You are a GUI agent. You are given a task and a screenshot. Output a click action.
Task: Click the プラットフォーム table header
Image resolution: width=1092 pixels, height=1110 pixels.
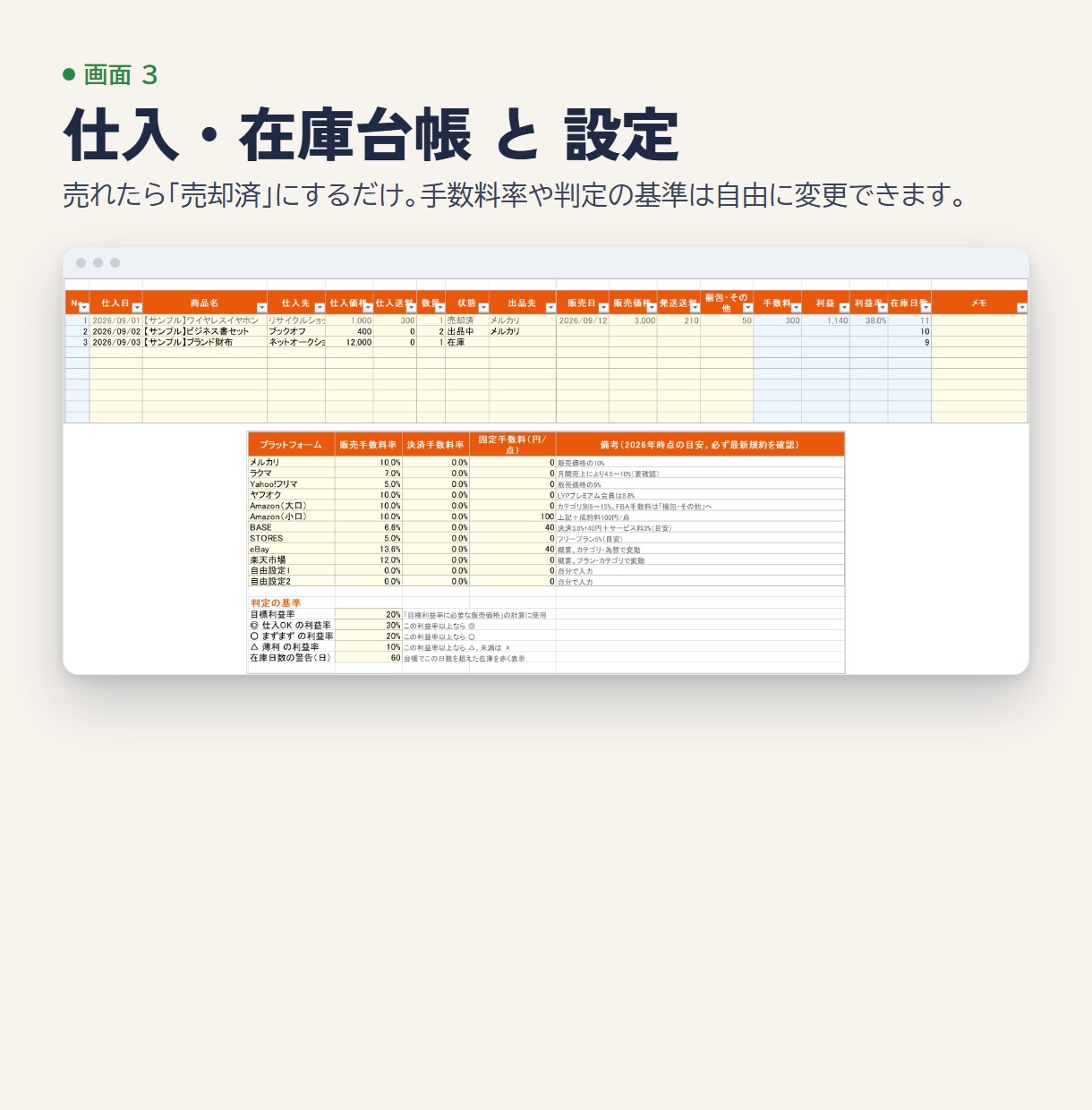[x=291, y=445]
